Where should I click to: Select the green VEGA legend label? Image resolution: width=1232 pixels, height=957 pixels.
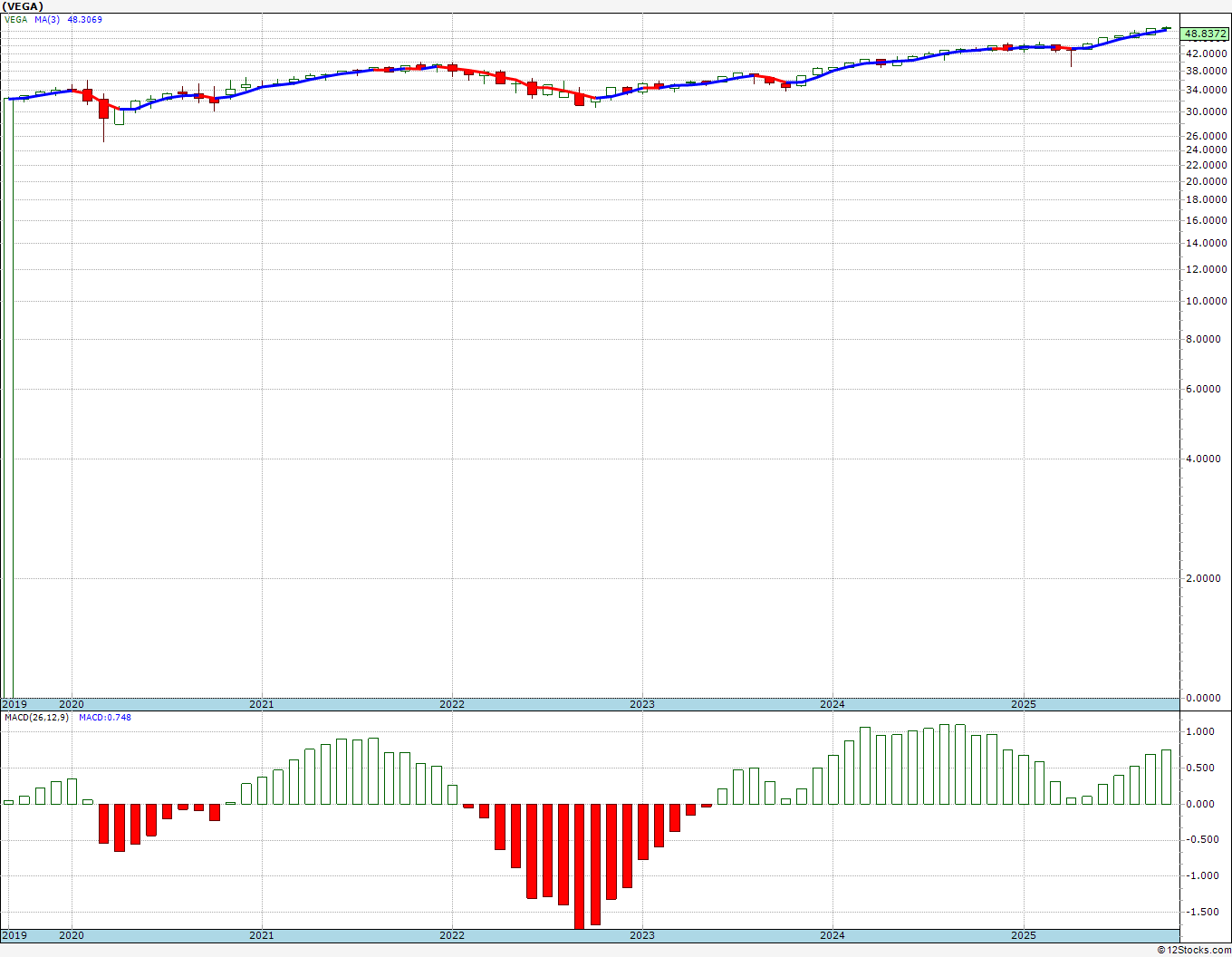(16, 19)
